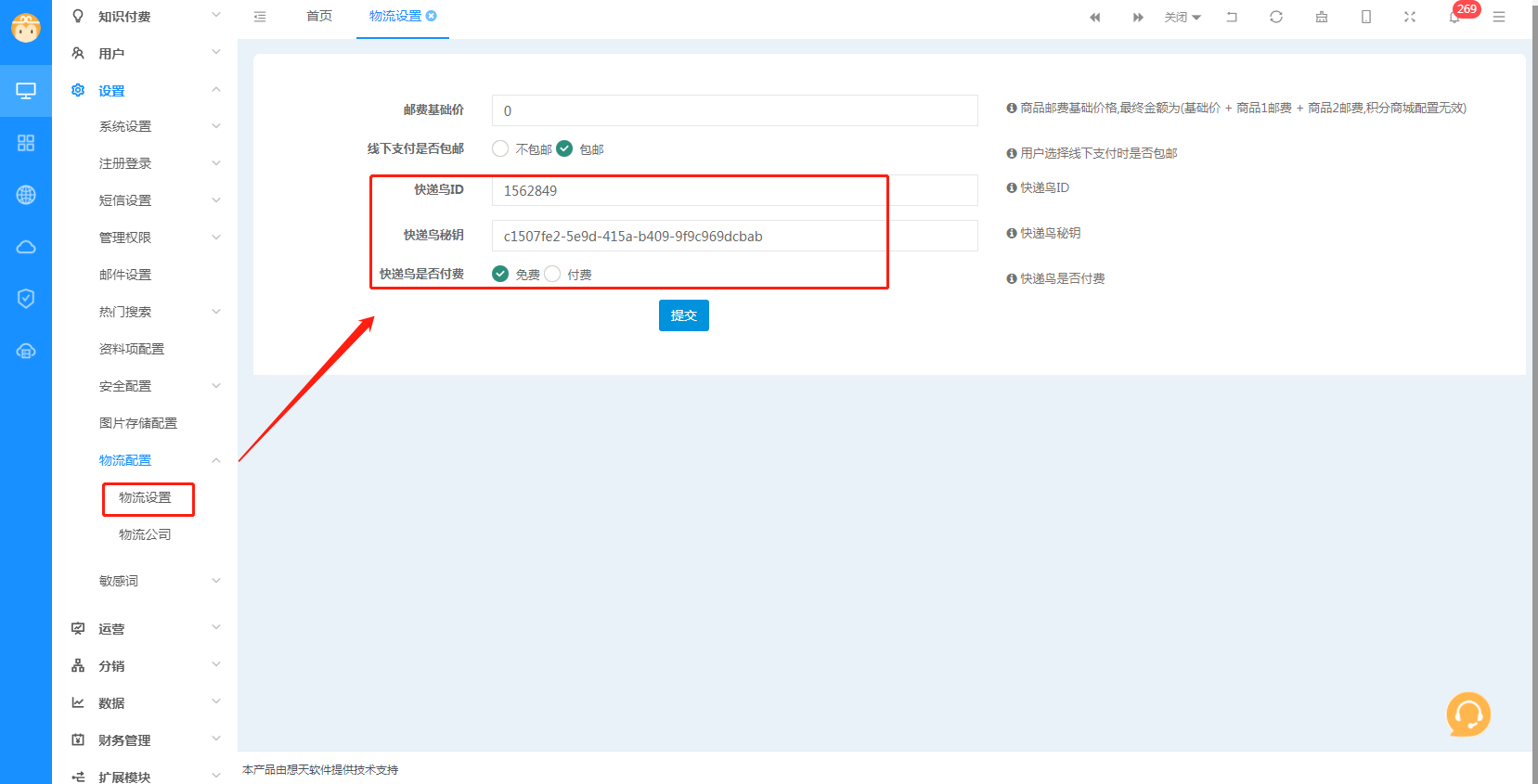Expand the 管理权限 submenu
This screenshot has width=1538, height=784.
[216, 238]
